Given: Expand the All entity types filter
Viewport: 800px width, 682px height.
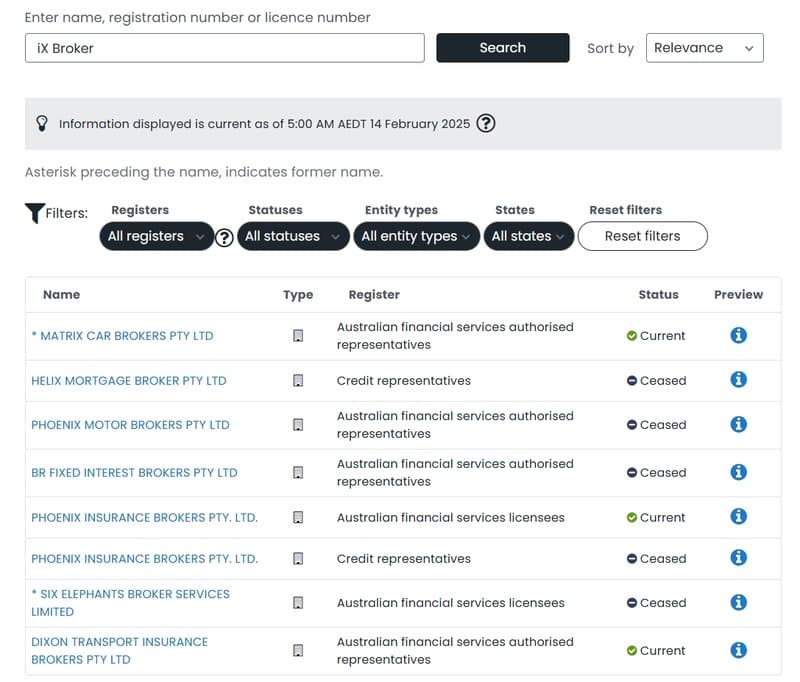Looking at the screenshot, I should [x=417, y=236].
